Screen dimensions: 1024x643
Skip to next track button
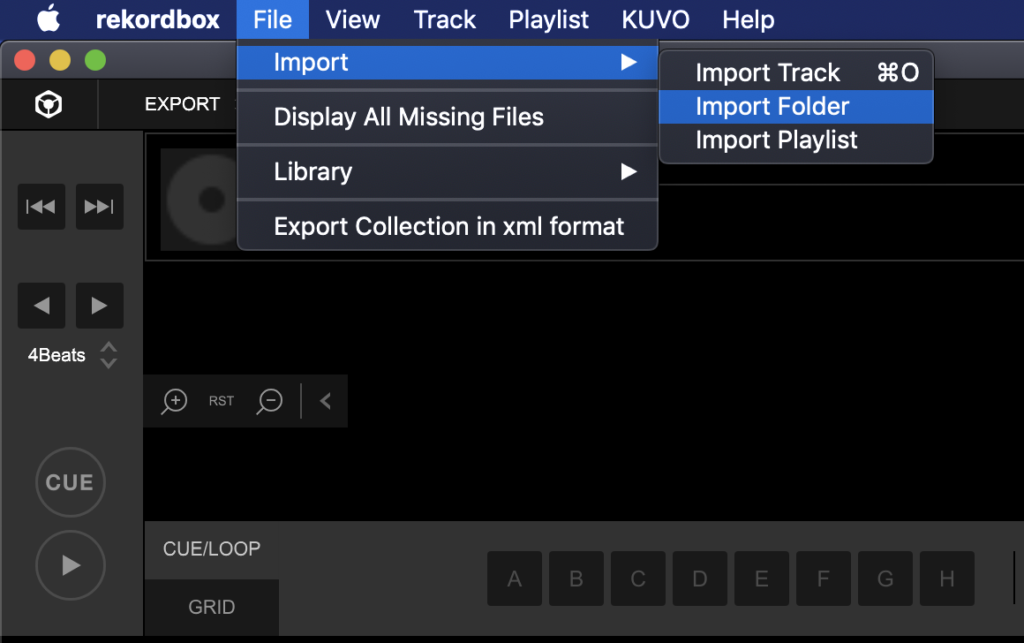[x=99, y=207]
